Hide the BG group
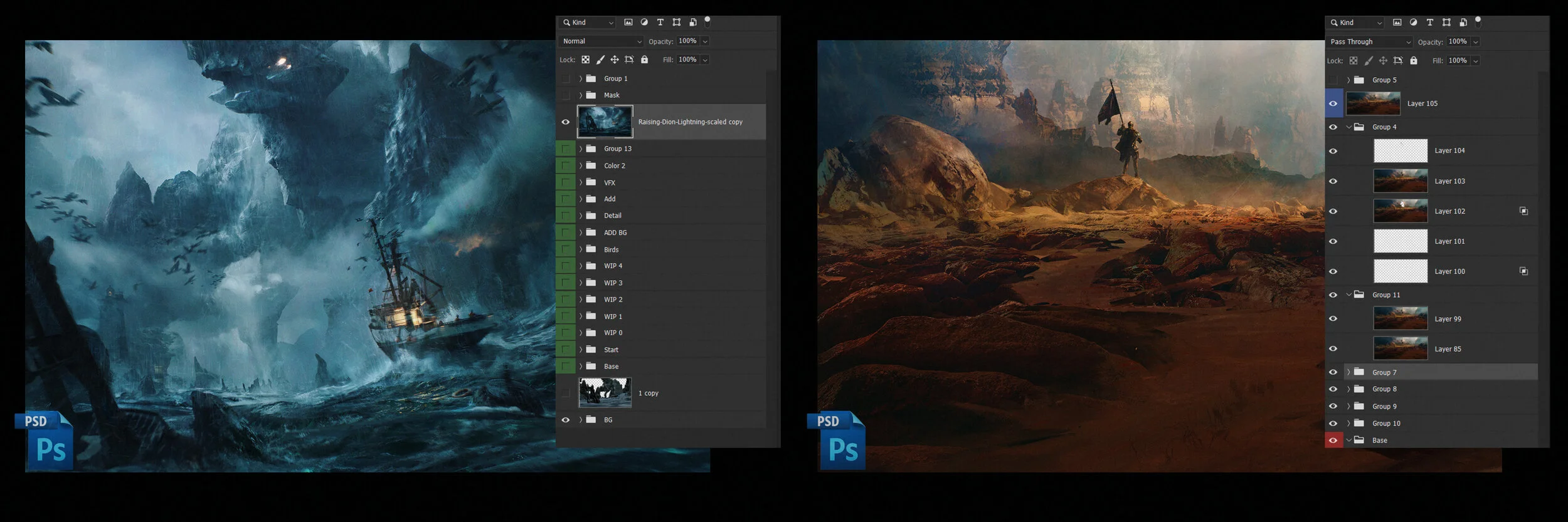 (x=565, y=420)
